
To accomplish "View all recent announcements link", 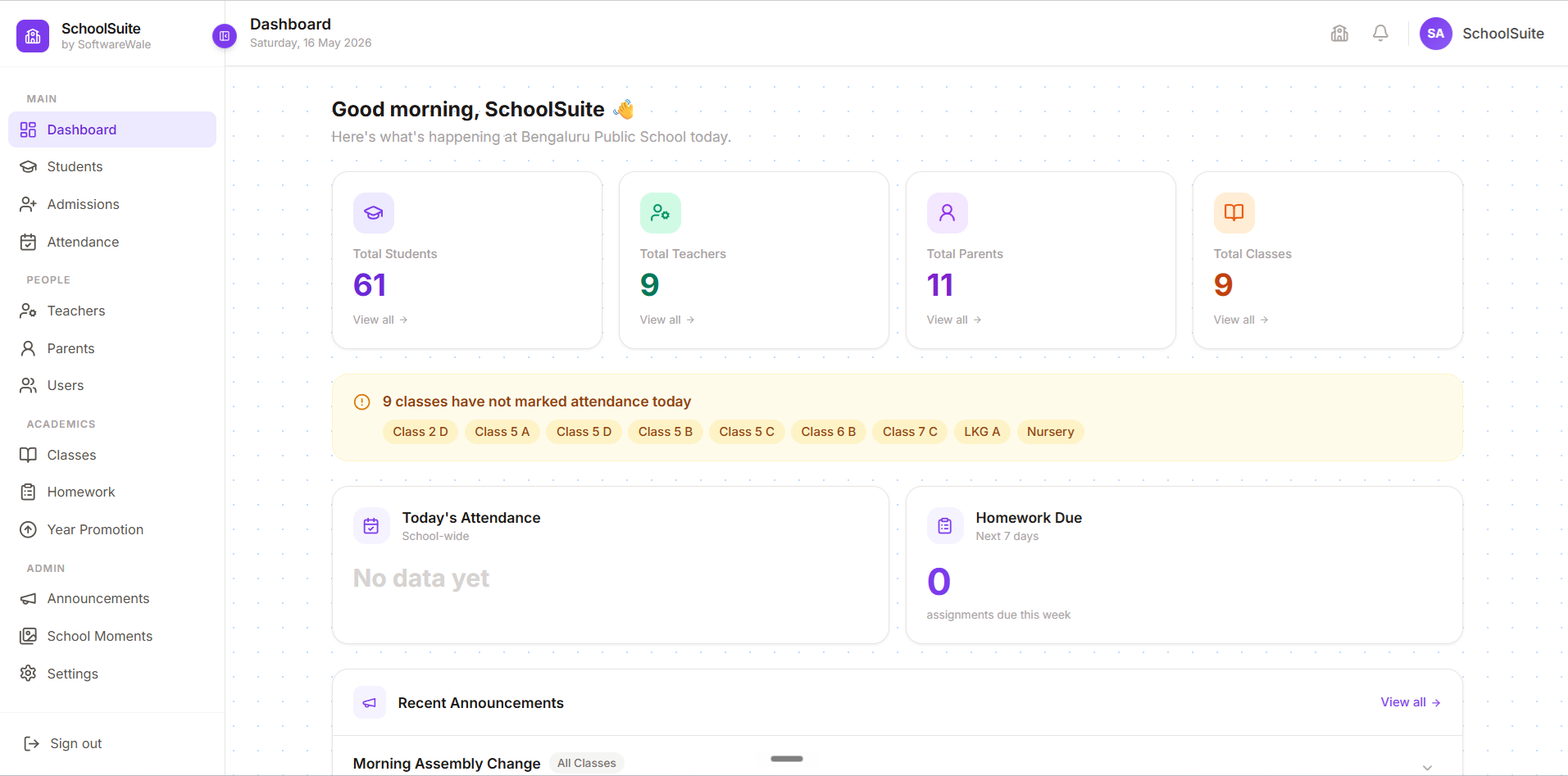I will 1411,702.
